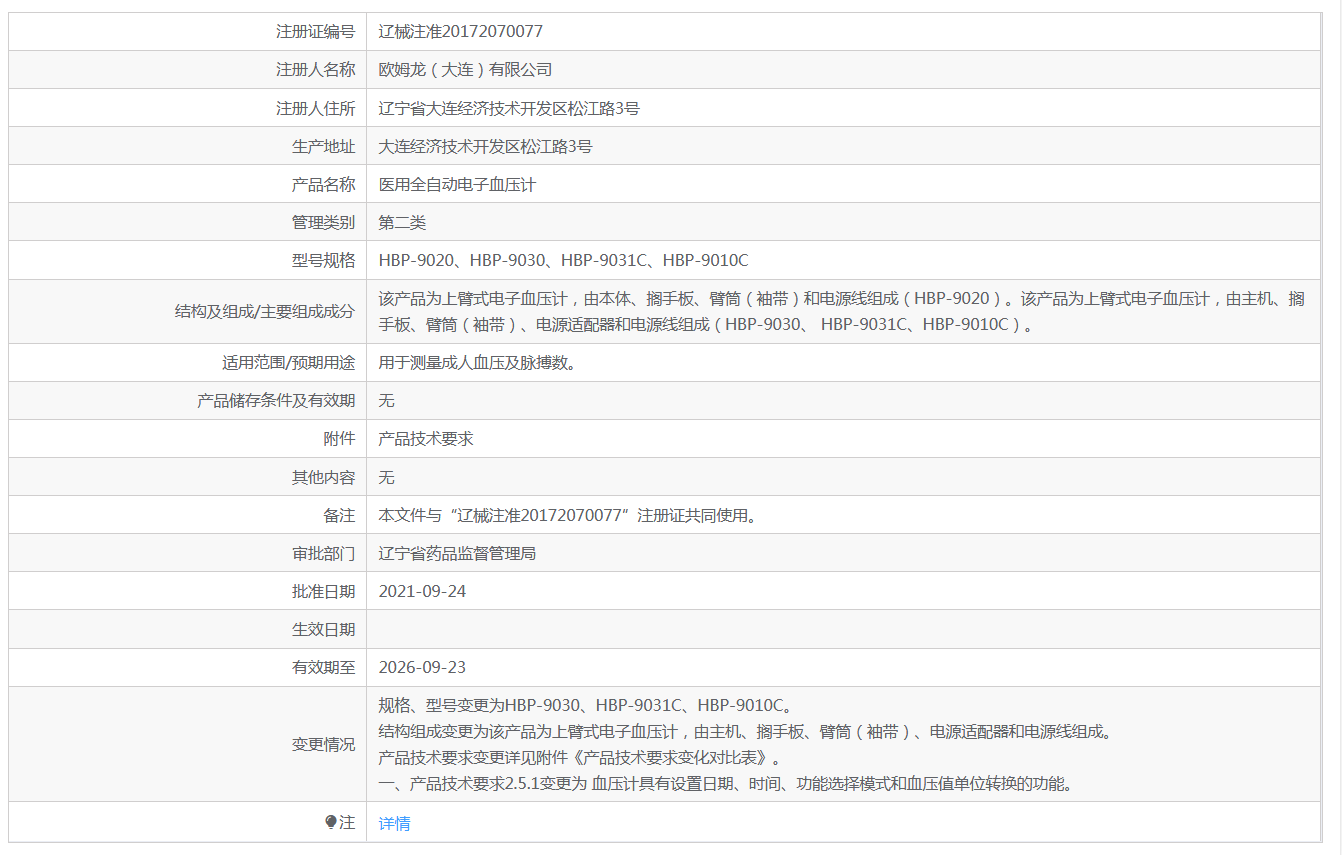This screenshot has width=1342, height=855.
Task: Click expiry date 2026-09-23
Action: pyautogui.click(x=422, y=667)
